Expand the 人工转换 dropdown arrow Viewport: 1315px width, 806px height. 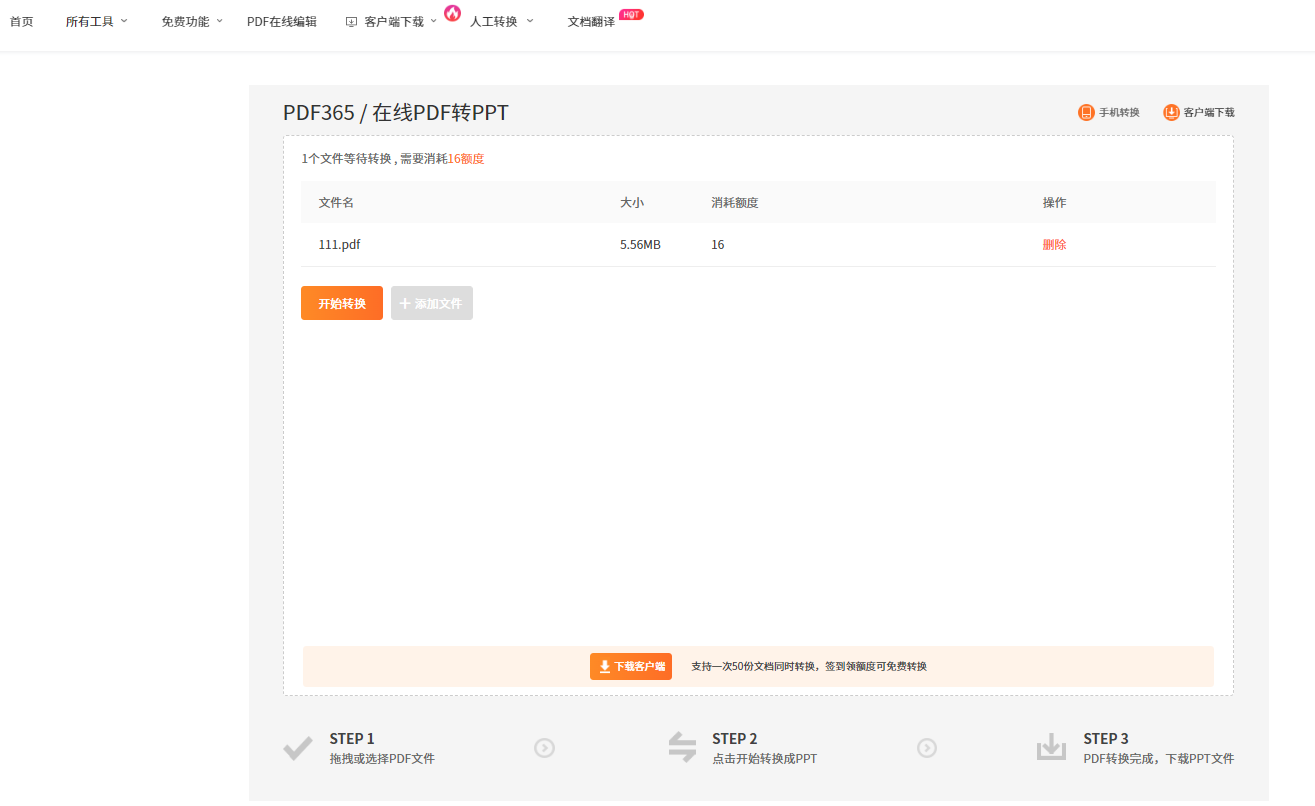click(530, 20)
